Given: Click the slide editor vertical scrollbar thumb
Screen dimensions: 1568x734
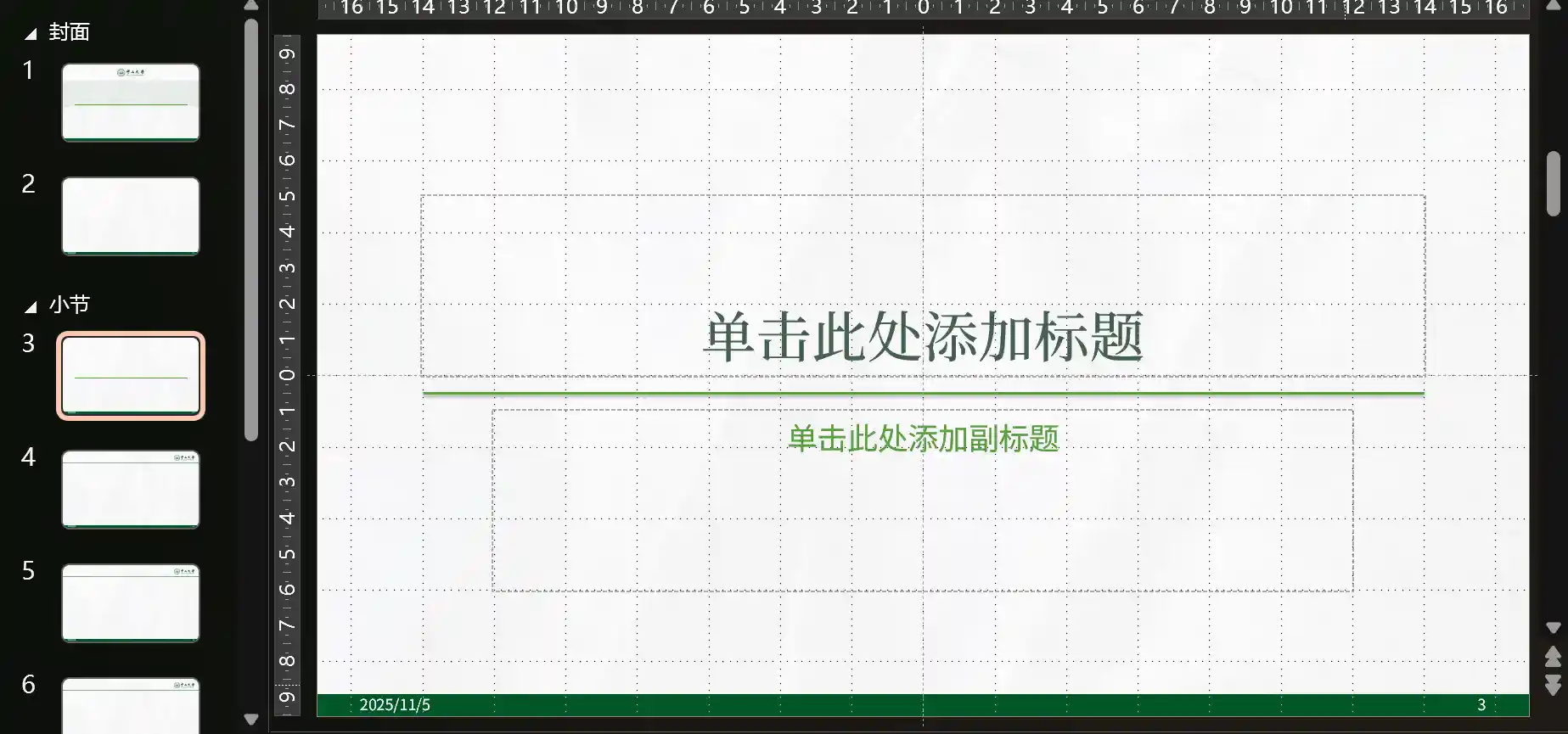Looking at the screenshot, I should click(x=1553, y=183).
